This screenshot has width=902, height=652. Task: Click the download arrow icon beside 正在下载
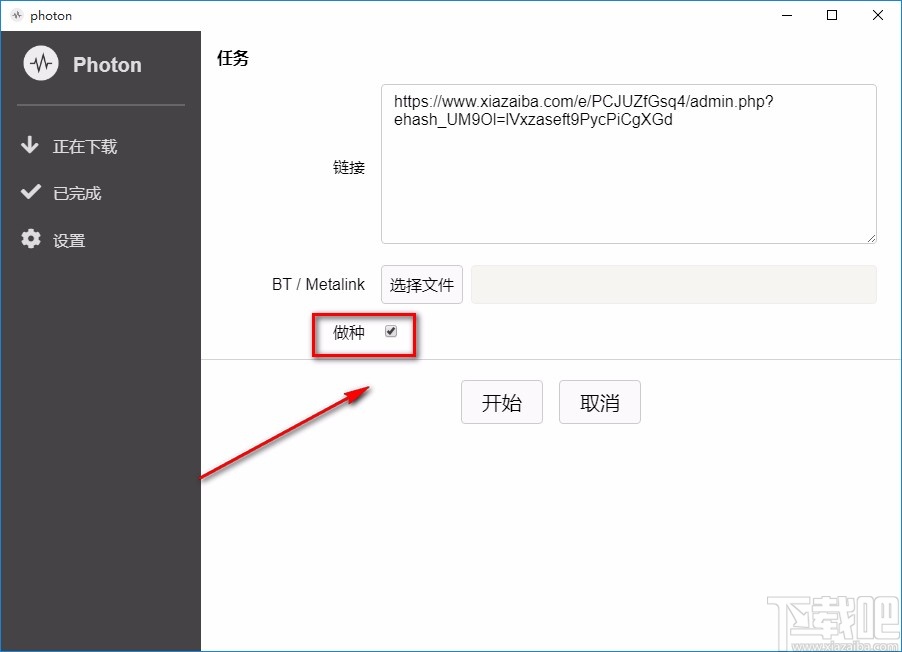pos(31,146)
